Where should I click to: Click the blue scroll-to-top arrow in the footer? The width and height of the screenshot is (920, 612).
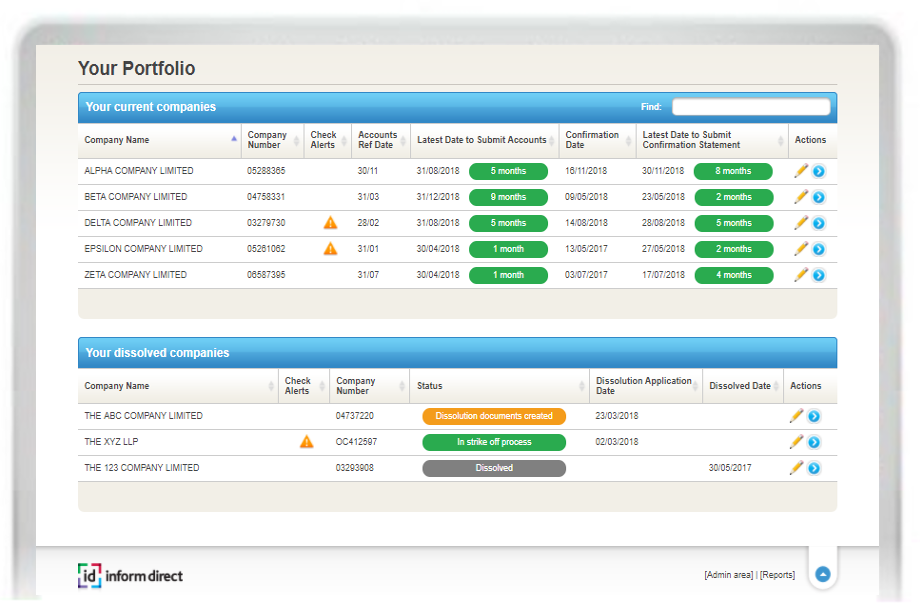coord(823,574)
